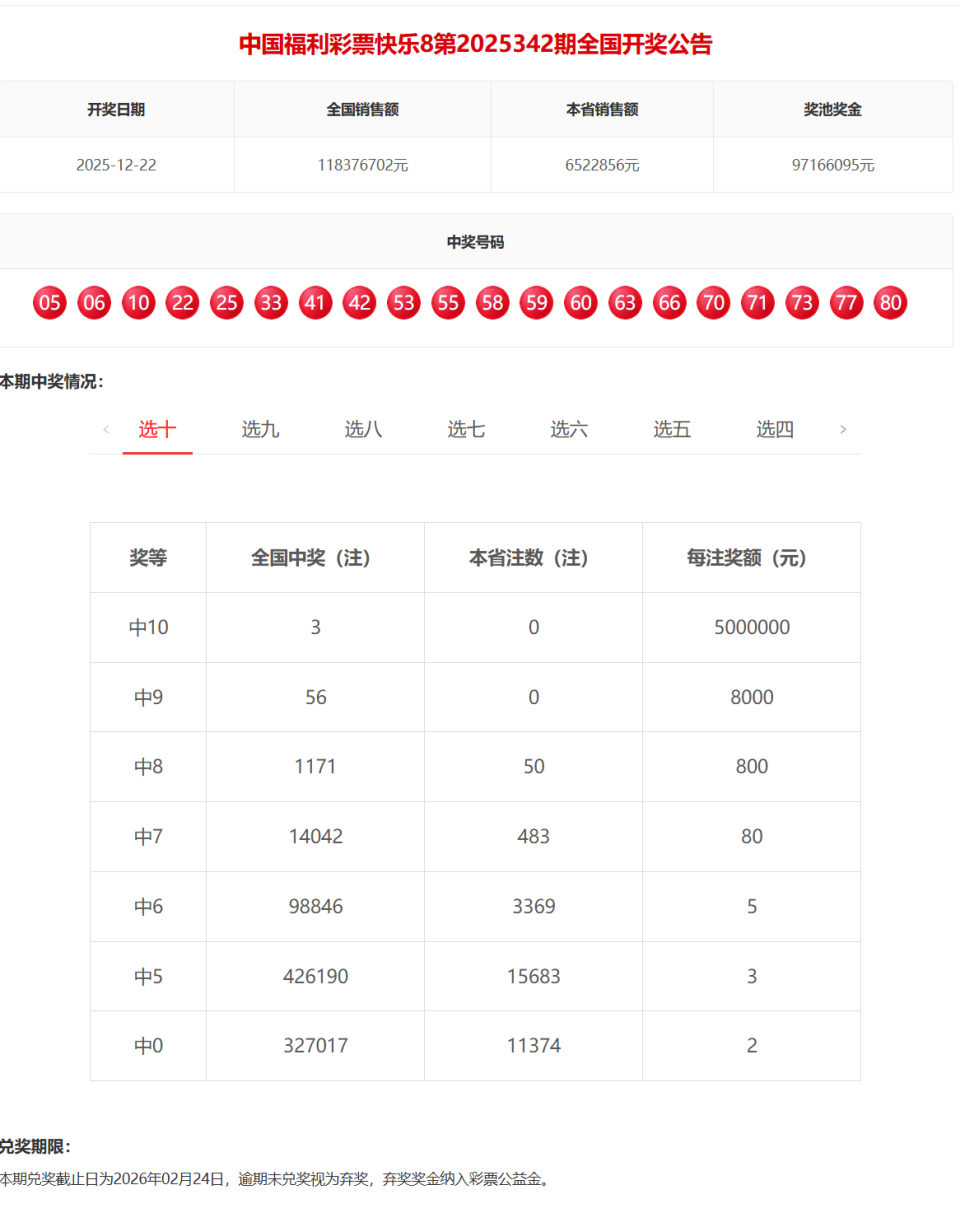Click the lottery ball numbered 66

pos(669,302)
